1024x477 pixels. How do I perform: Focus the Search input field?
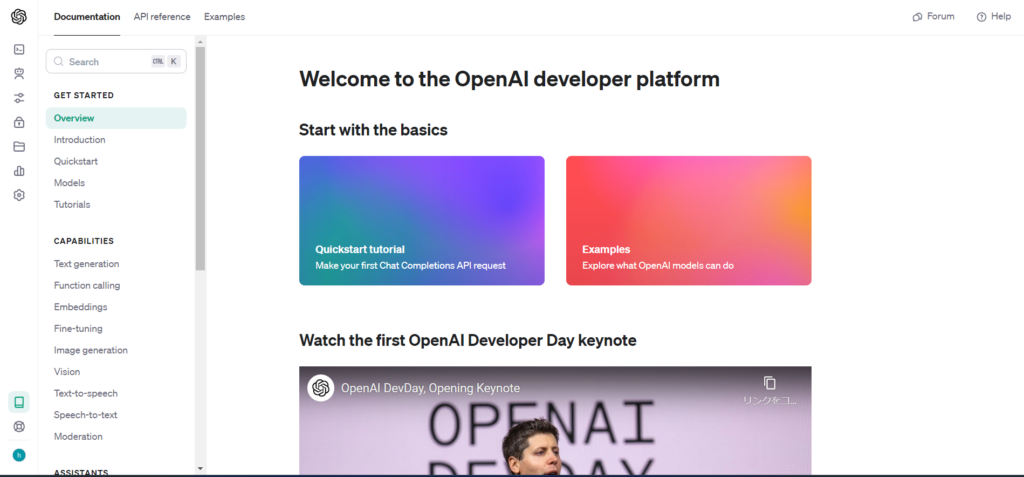click(x=116, y=61)
